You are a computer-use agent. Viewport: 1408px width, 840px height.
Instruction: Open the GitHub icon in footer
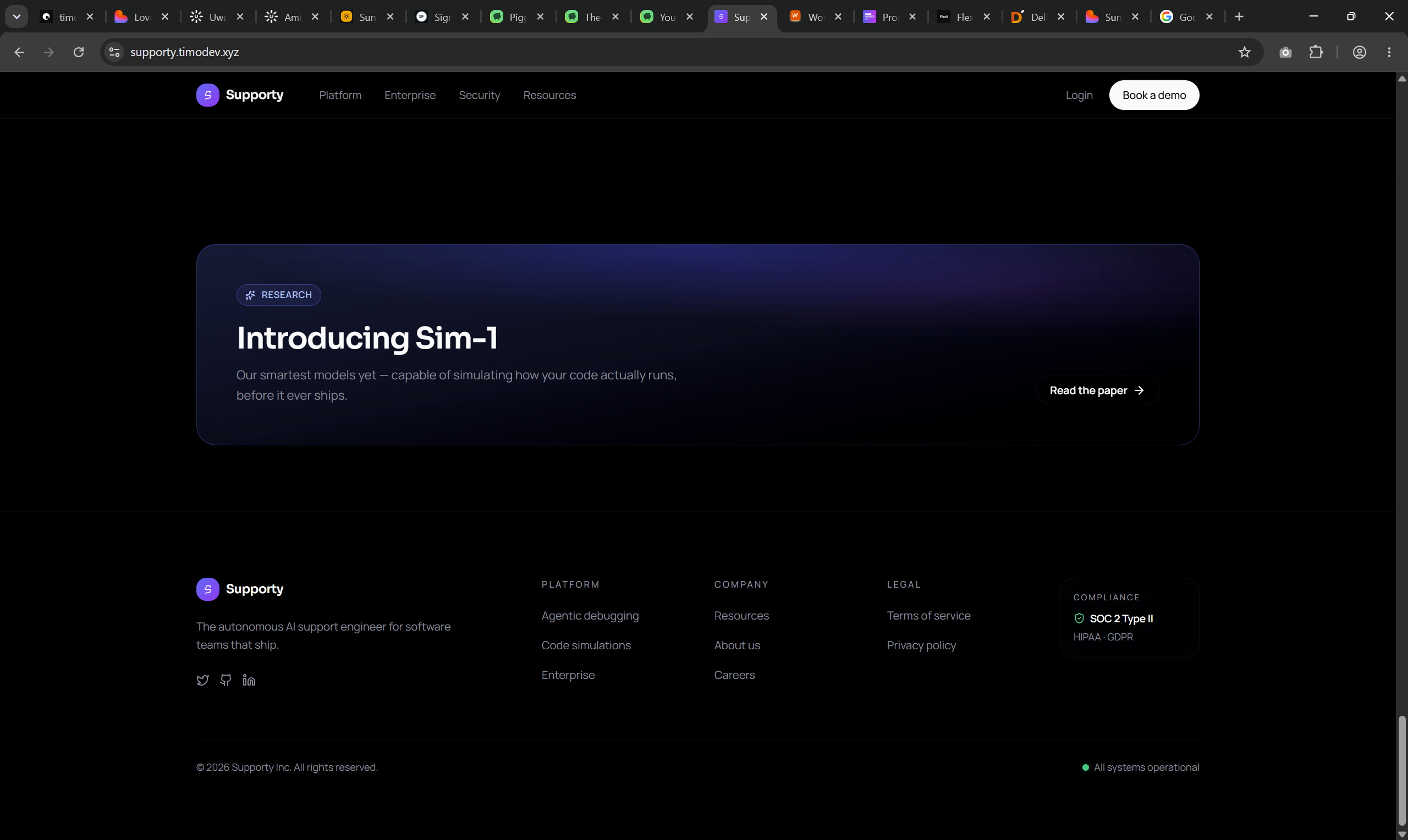226,680
